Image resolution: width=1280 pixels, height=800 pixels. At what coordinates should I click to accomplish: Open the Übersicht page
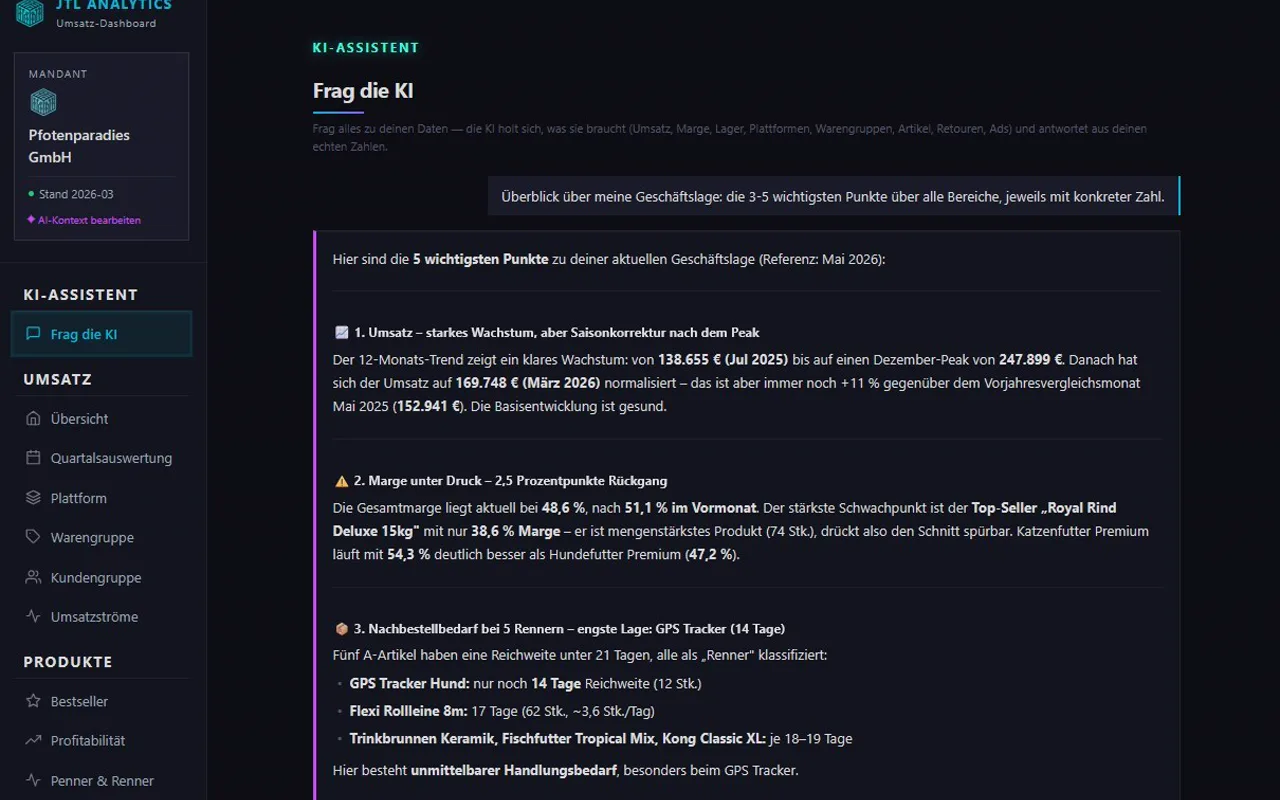click(x=101, y=418)
